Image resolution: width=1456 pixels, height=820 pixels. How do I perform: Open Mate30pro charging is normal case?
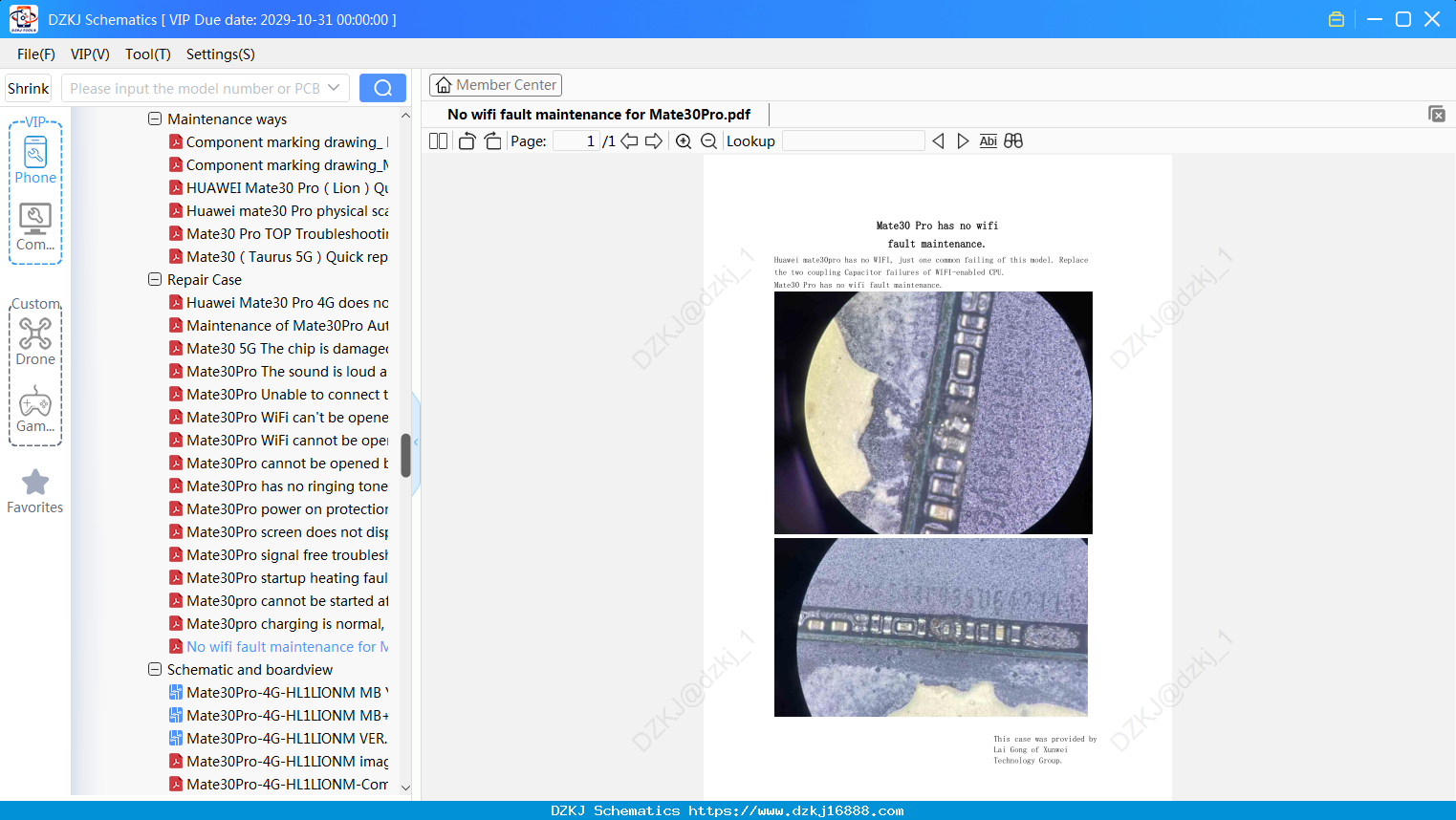point(278,624)
